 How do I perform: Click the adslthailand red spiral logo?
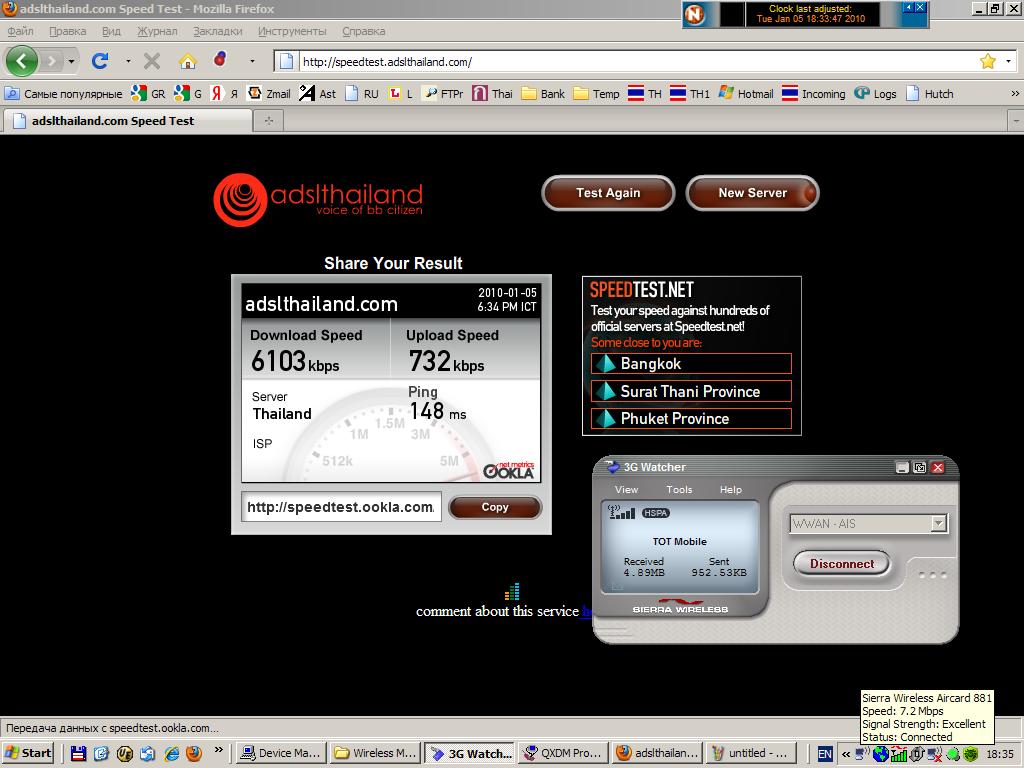[240, 200]
